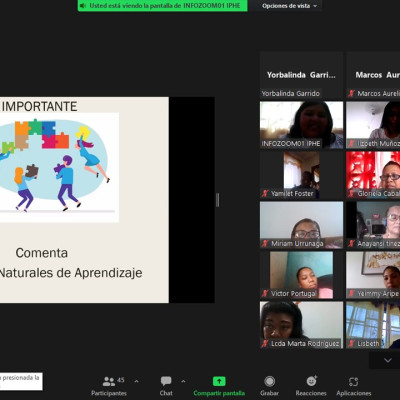The image size is (400, 400).
Task: Click muted microphone icon on Yamilet Foster
Action: (x=265, y=193)
